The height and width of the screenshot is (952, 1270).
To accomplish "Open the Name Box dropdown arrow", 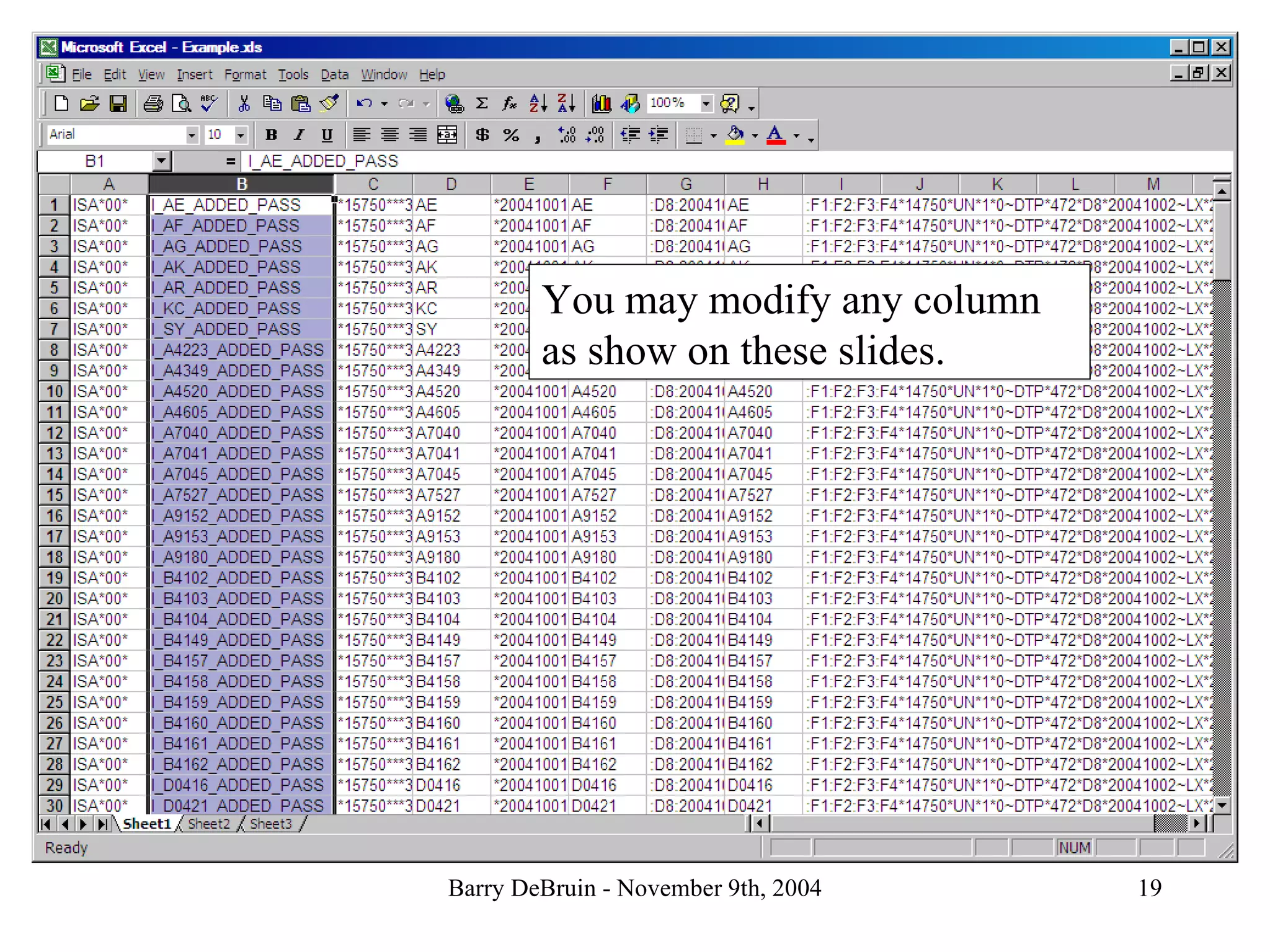I will [x=161, y=161].
